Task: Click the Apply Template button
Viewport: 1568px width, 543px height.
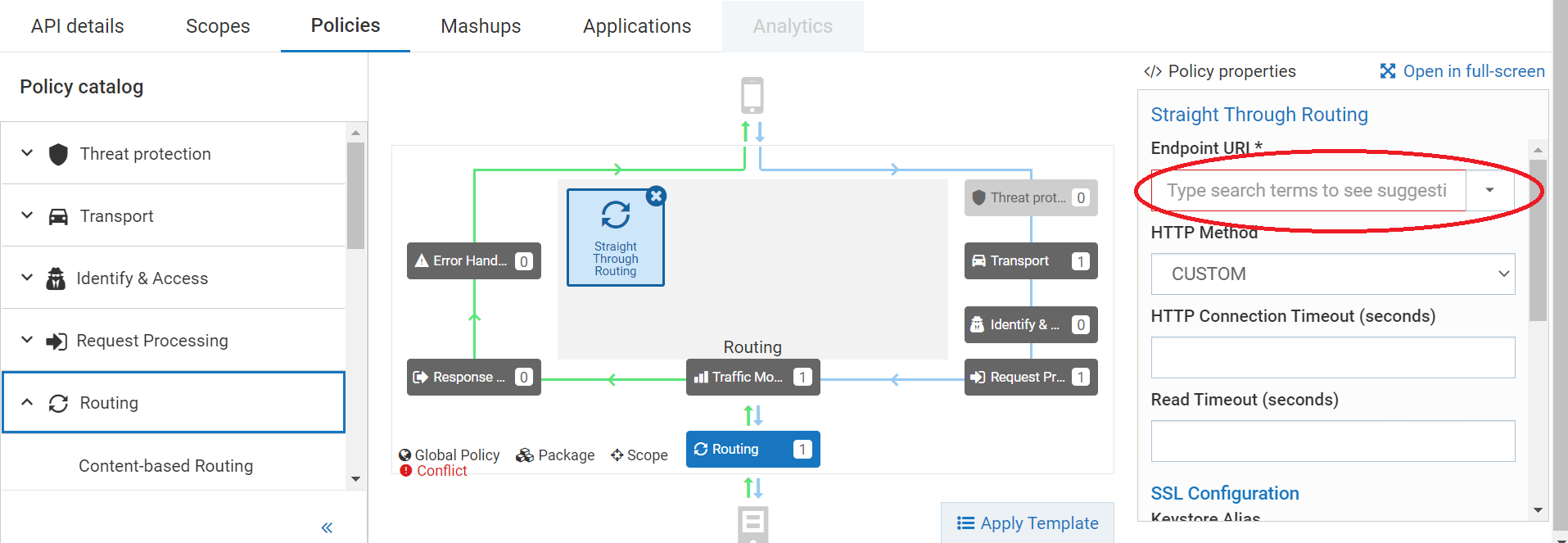Action: 1027,523
